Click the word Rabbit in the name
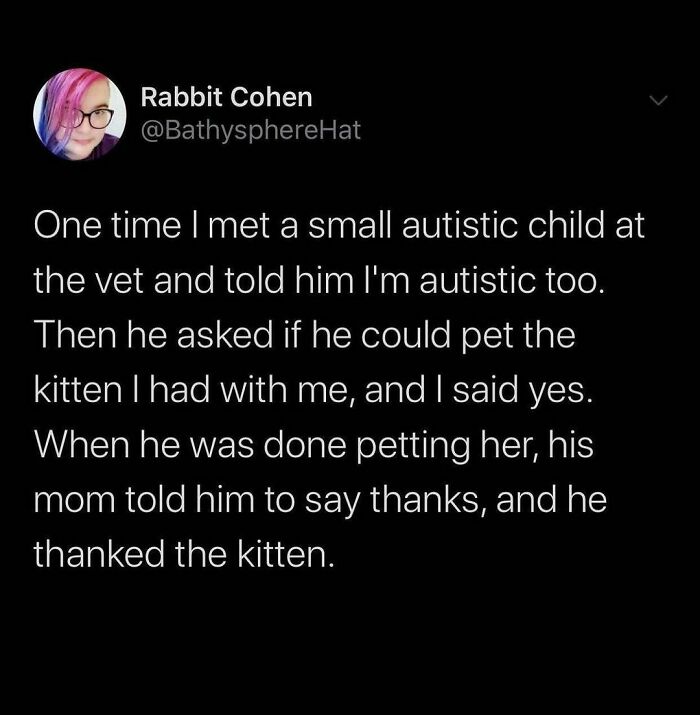Screen dimensions: 700x715 click(182, 97)
